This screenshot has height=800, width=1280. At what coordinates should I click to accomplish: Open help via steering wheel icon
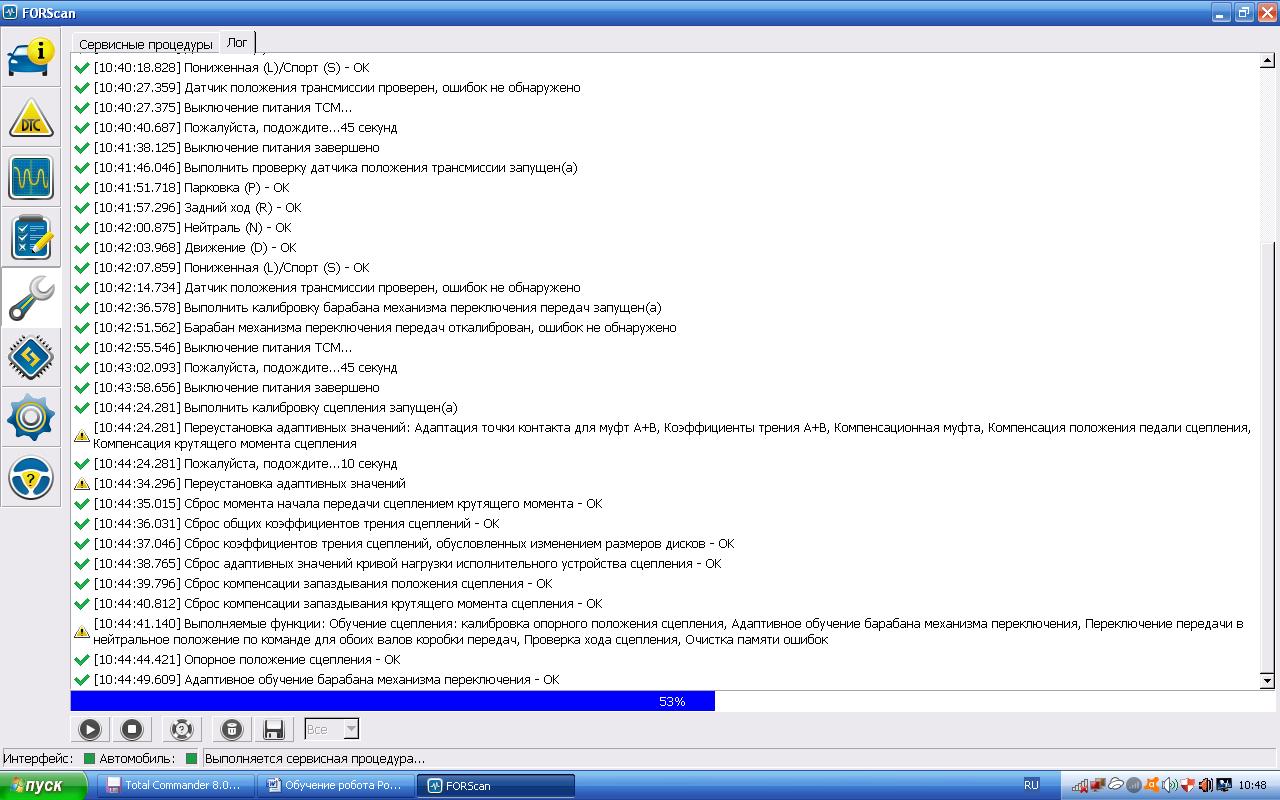32,480
